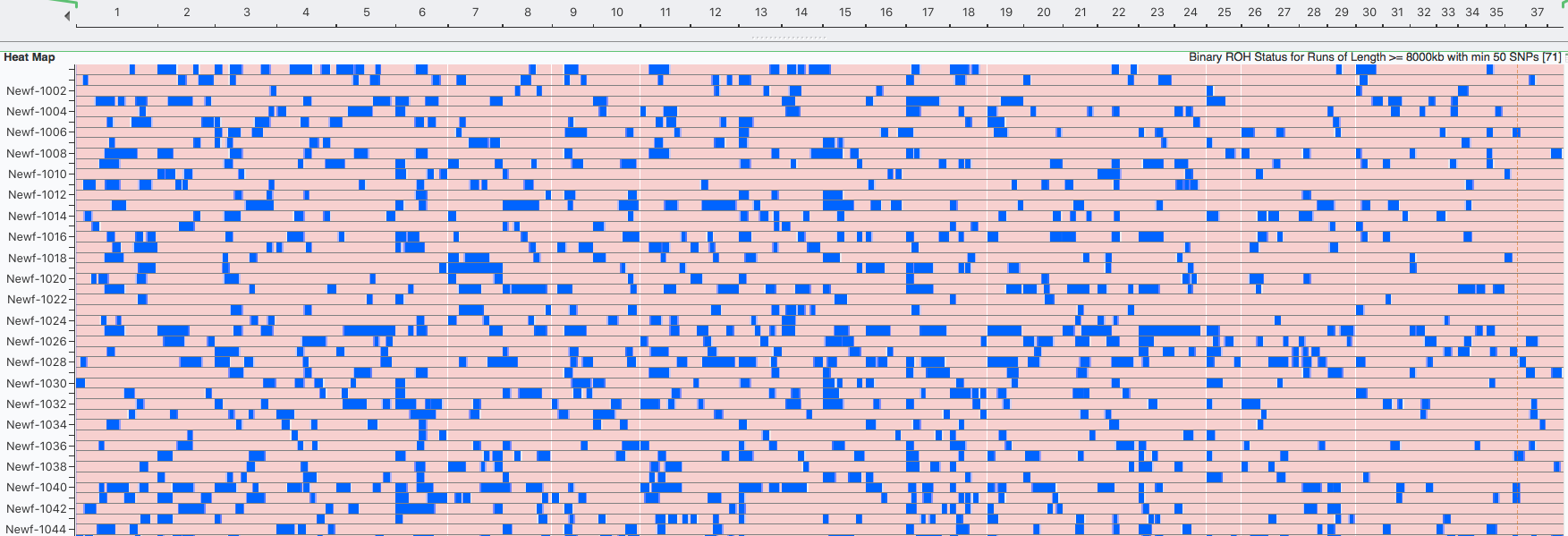Screen dimensions: 1568x536
Task: Click the Heat Map track title
Action: (30, 57)
